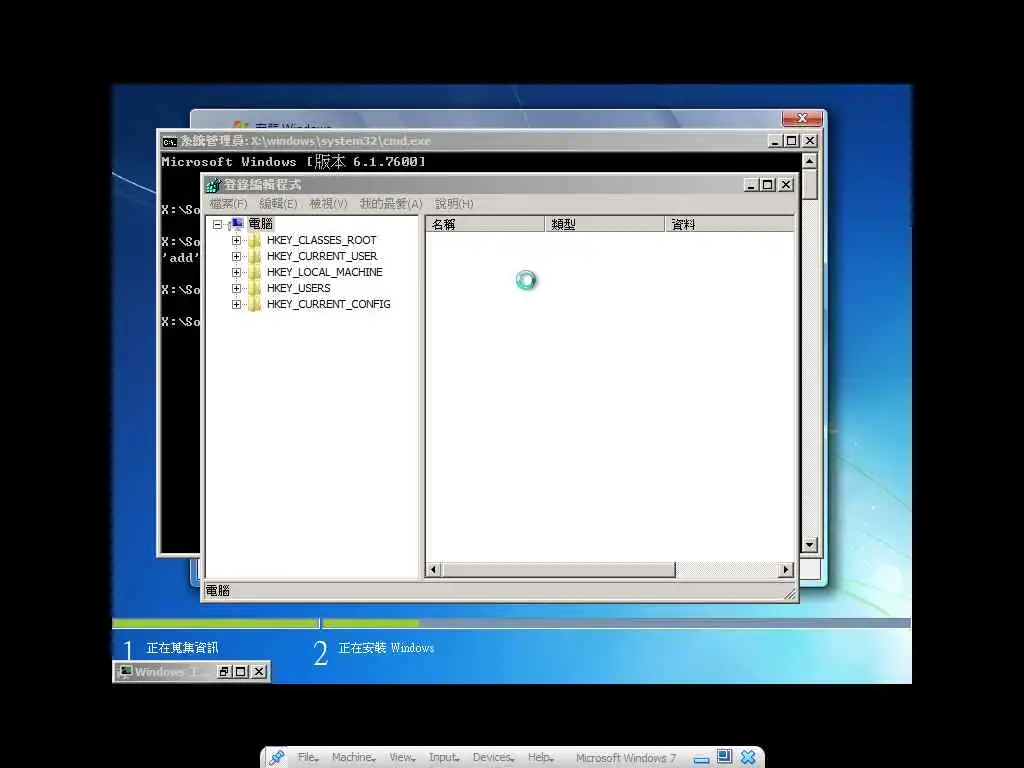This screenshot has height=768, width=1024.
Task: Expand the HKEY_USERS node
Action: pyautogui.click(x=236, y=288)
